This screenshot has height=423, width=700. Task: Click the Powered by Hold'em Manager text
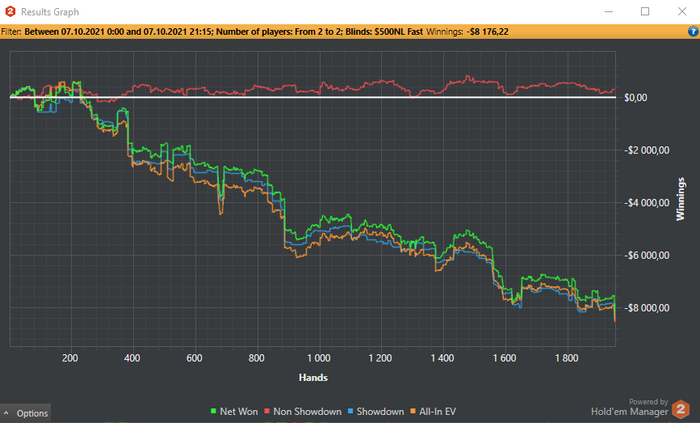[629, 407]
